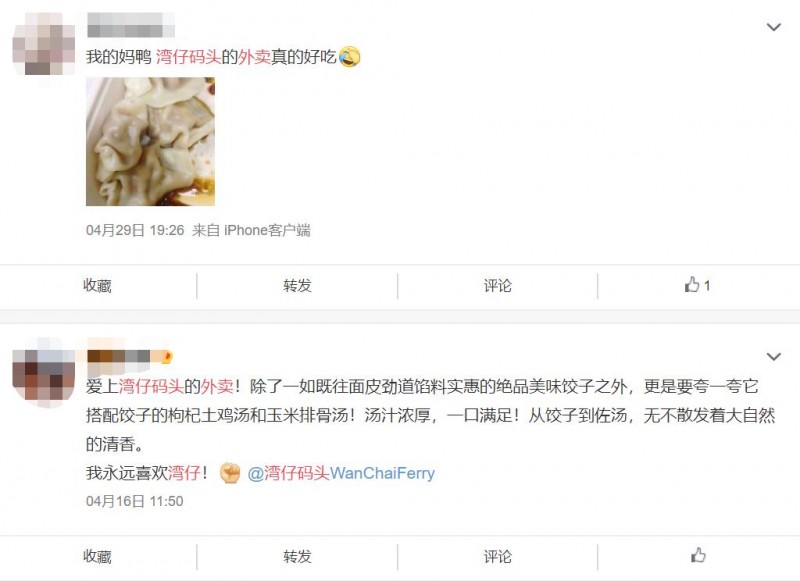Click first poster's blurred username
This screenshot has width=800, height=581.
coord(131,25)
